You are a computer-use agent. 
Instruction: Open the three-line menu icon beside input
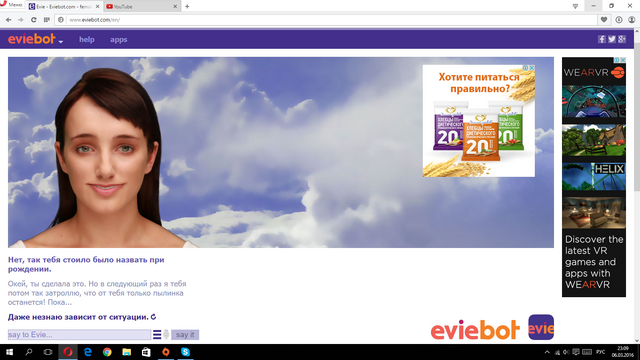157,335
